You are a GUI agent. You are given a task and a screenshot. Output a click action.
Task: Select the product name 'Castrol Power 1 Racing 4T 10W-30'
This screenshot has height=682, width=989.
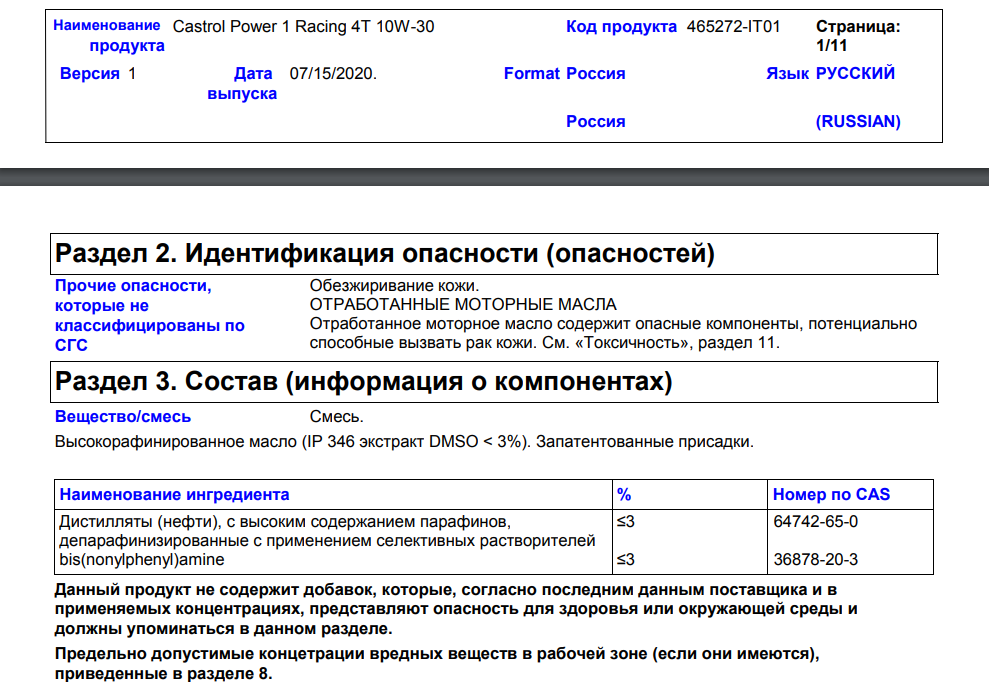point(303,26)
